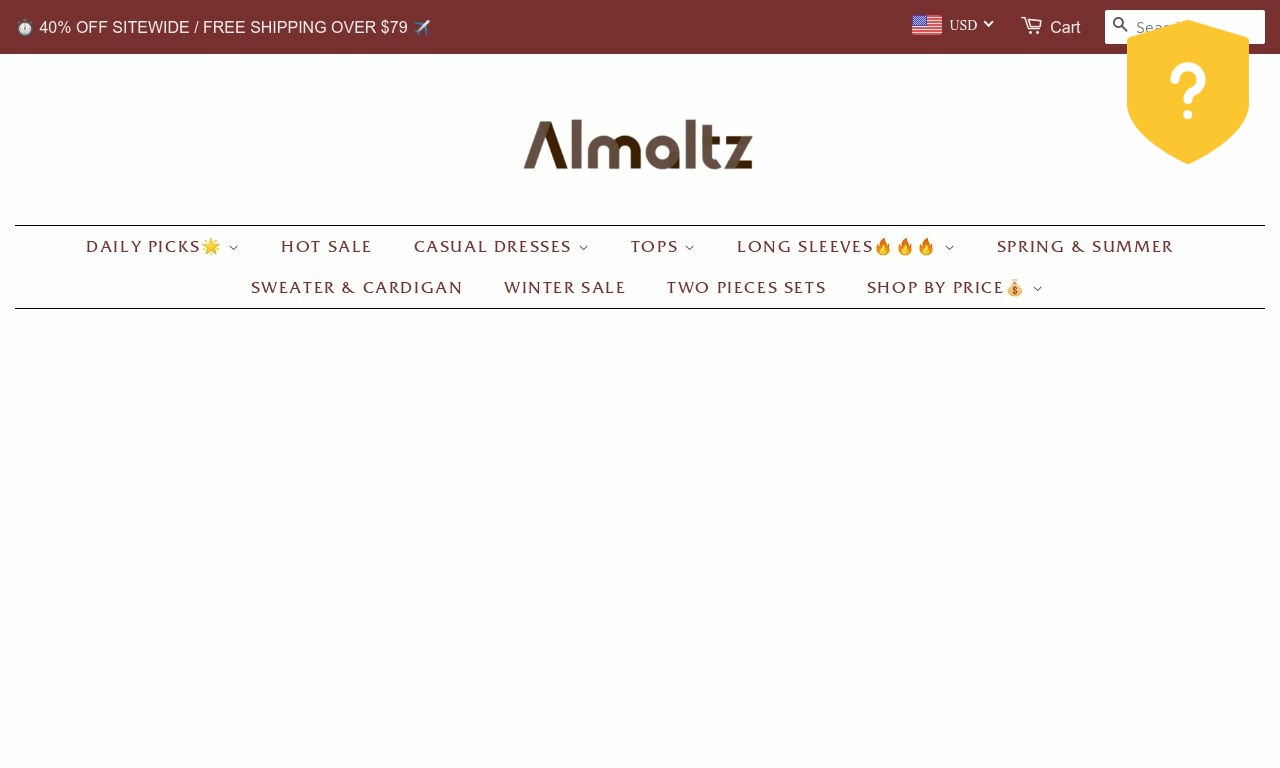
Task: Click the Almaltz logo
Action: (638, 145)
